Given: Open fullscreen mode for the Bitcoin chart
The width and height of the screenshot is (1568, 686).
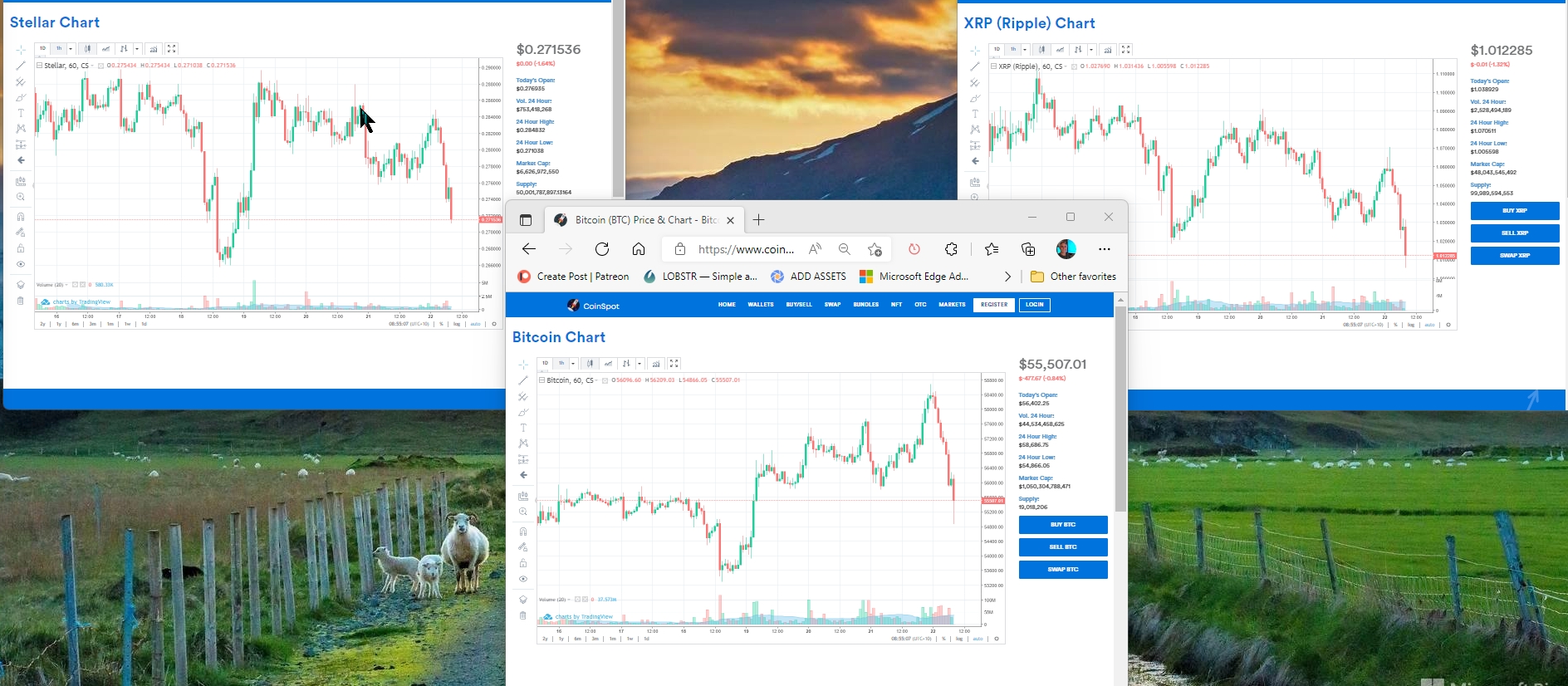Looking at the screenshot, I should click(674, 364).
